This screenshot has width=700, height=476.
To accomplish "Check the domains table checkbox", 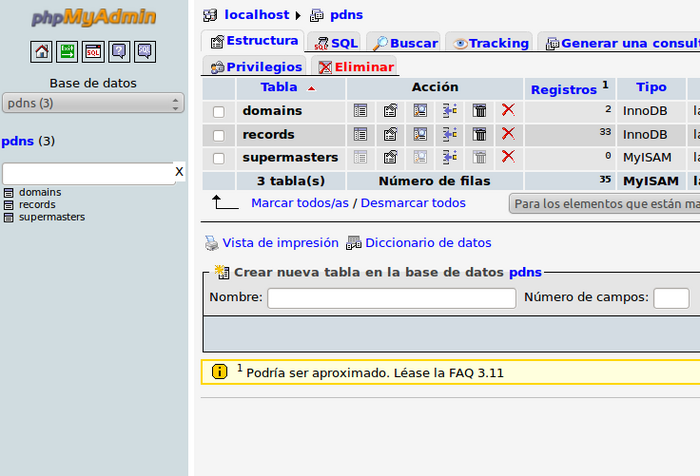I will pyautogui.click(x=218, y=112).
